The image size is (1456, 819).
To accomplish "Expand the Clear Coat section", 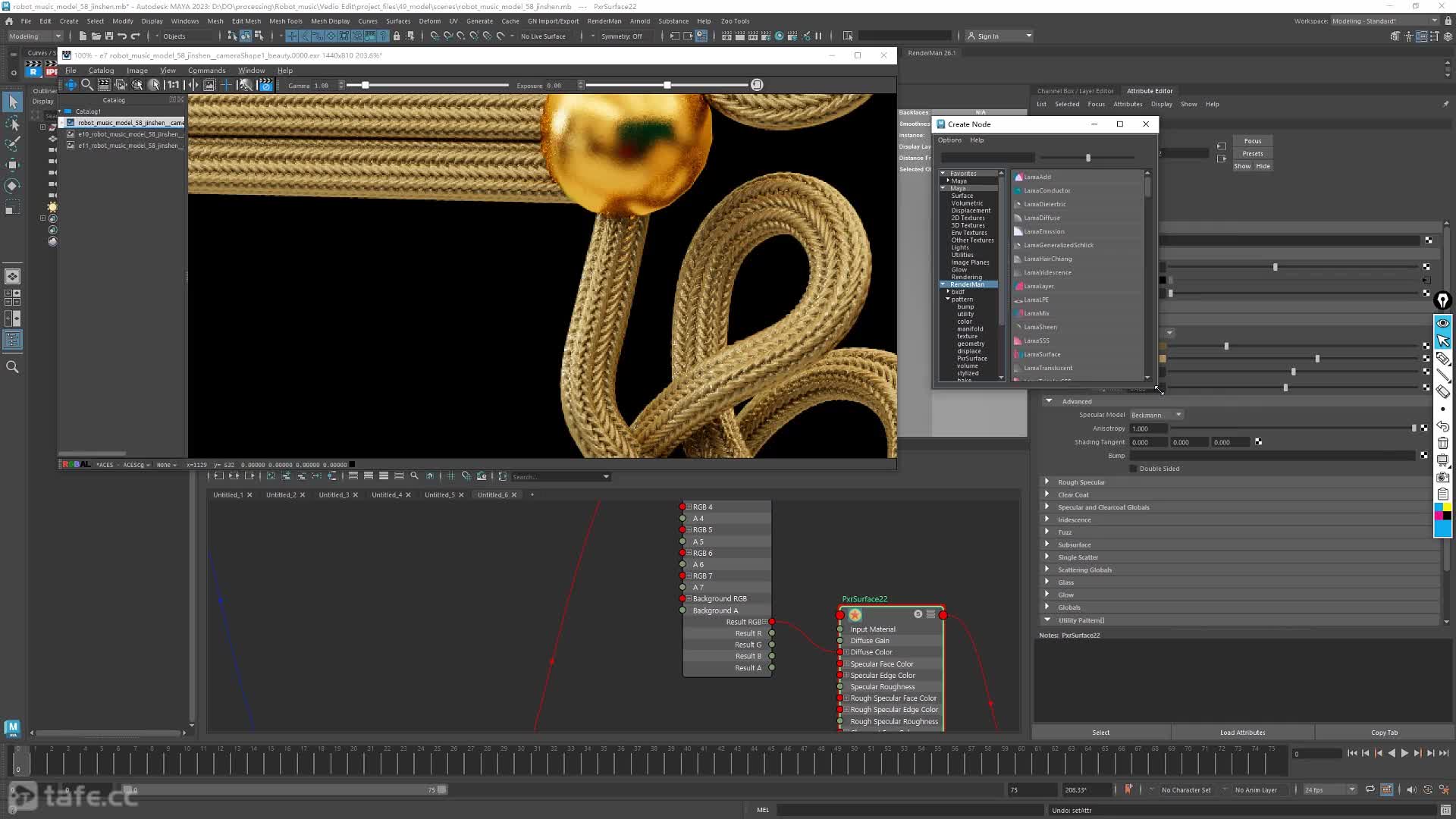I will (1047, 494).
